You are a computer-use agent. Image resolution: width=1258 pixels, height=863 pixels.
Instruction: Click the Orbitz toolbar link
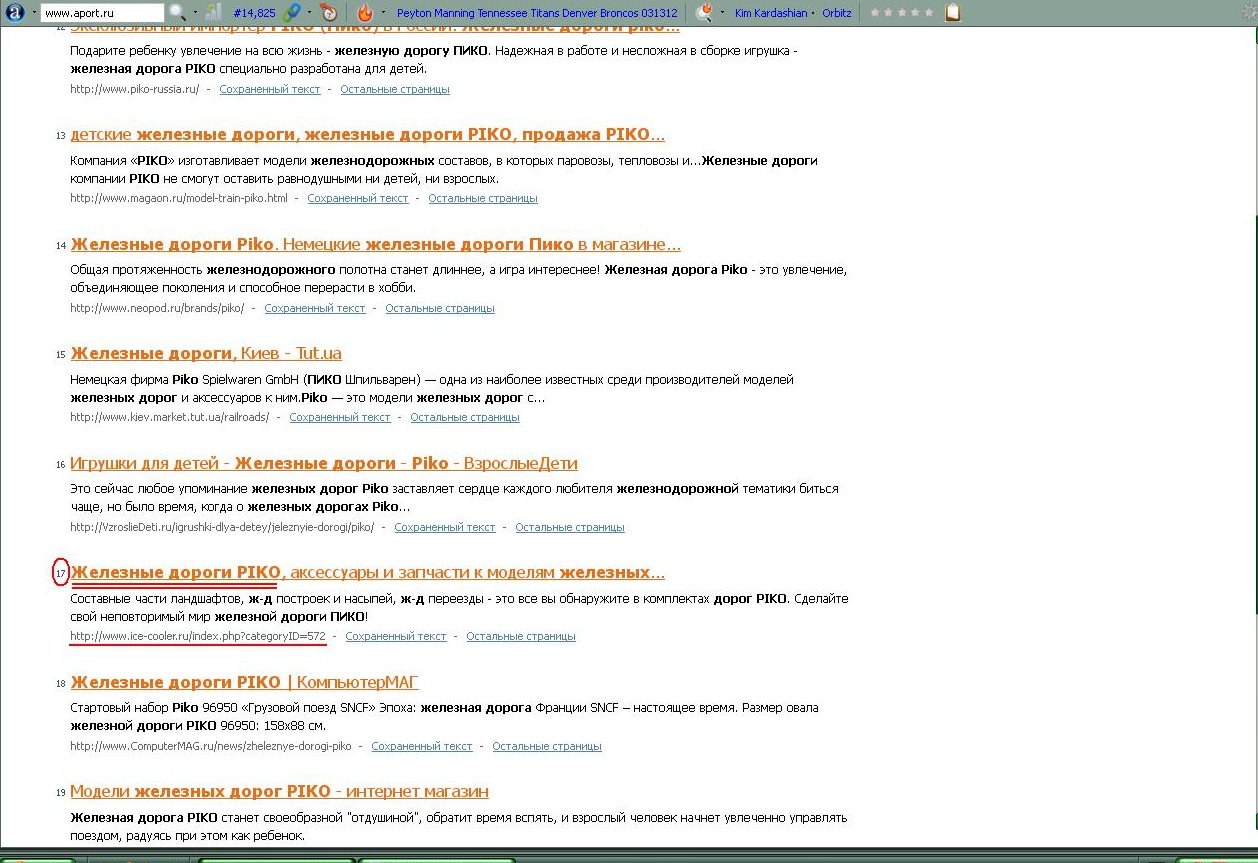pyautogui.click(x=837, y=14)
